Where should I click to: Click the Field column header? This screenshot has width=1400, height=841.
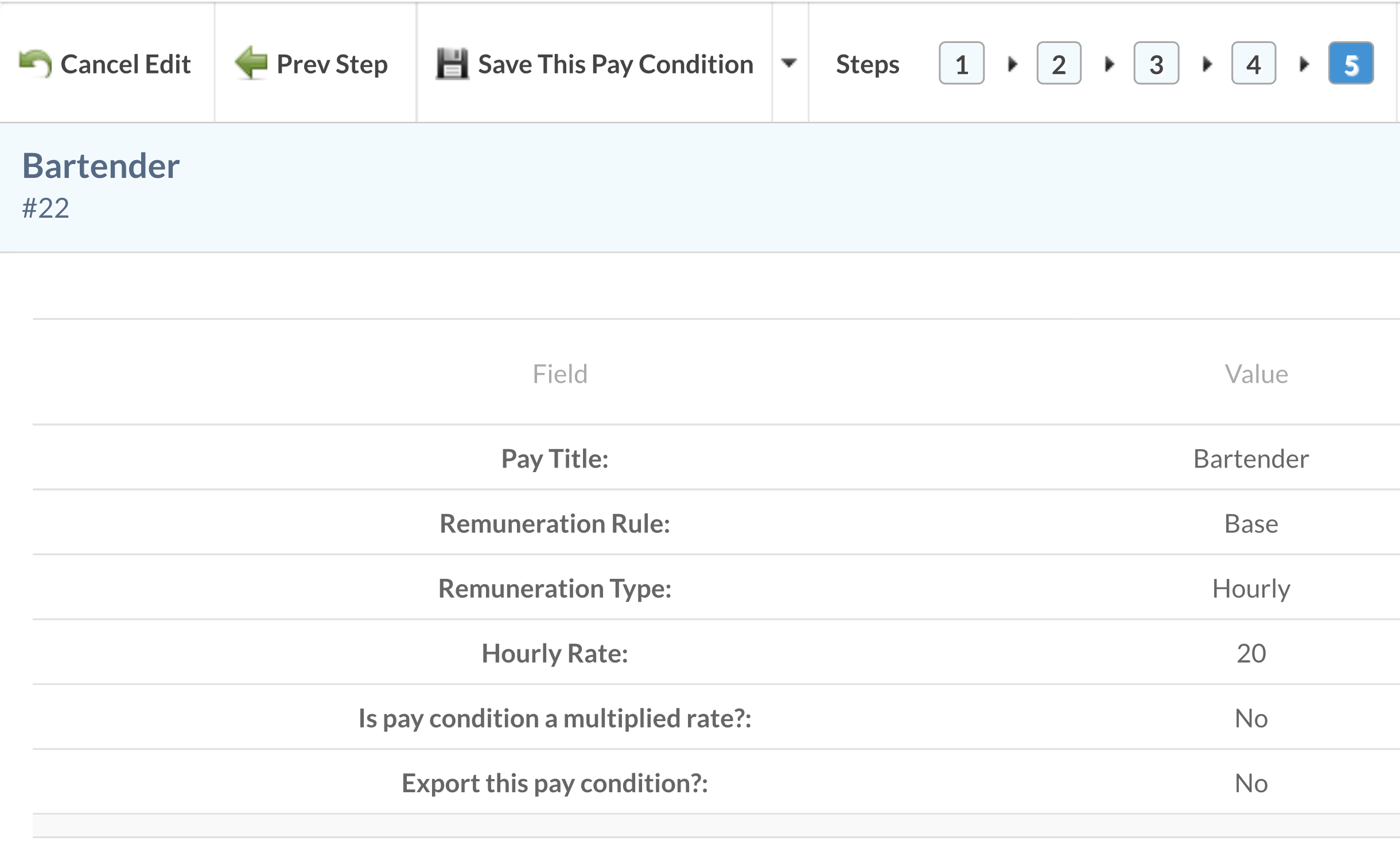(x=560, y=374)
